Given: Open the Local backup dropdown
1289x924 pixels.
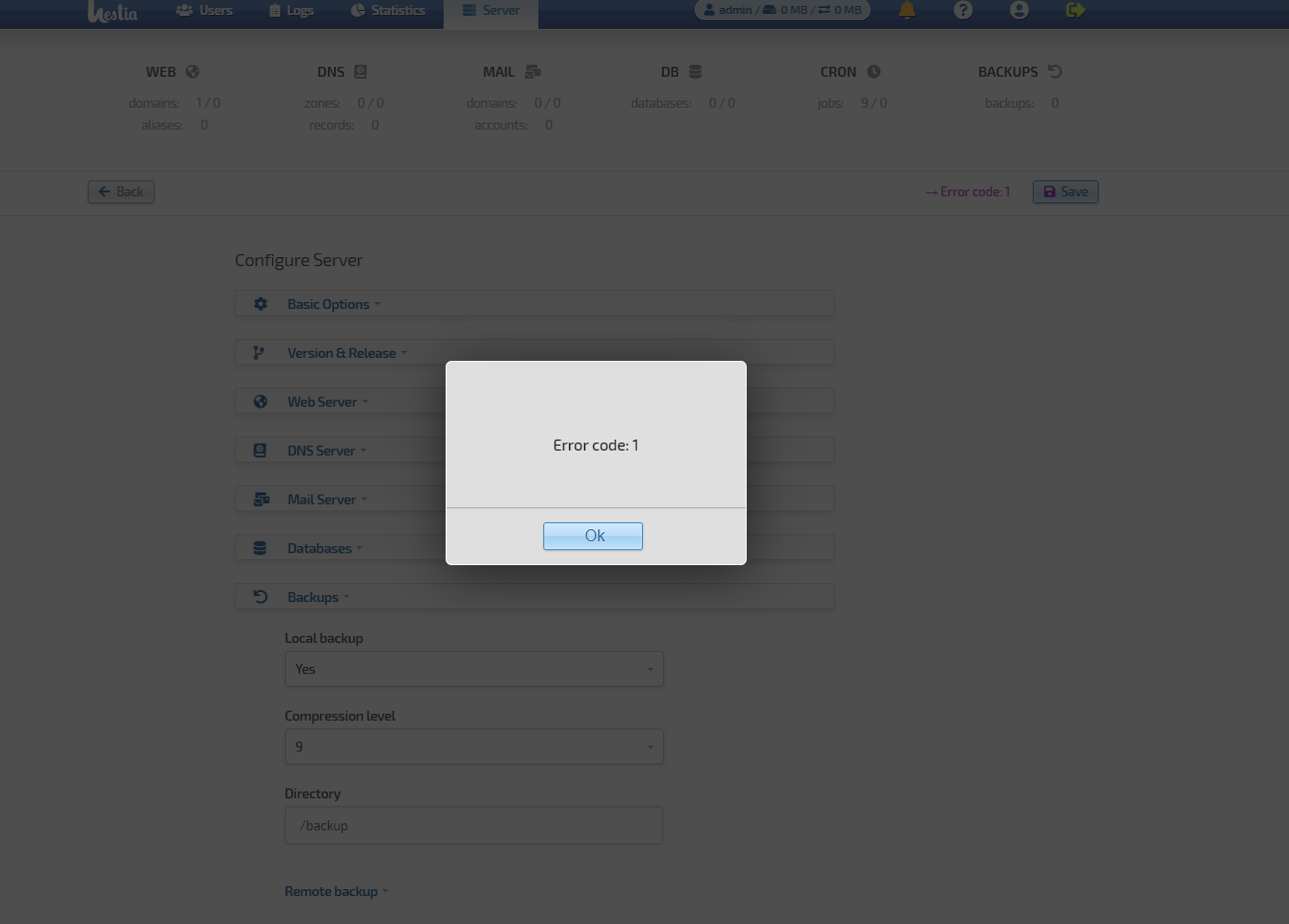Looking at the screenshot, I should 474,669.
